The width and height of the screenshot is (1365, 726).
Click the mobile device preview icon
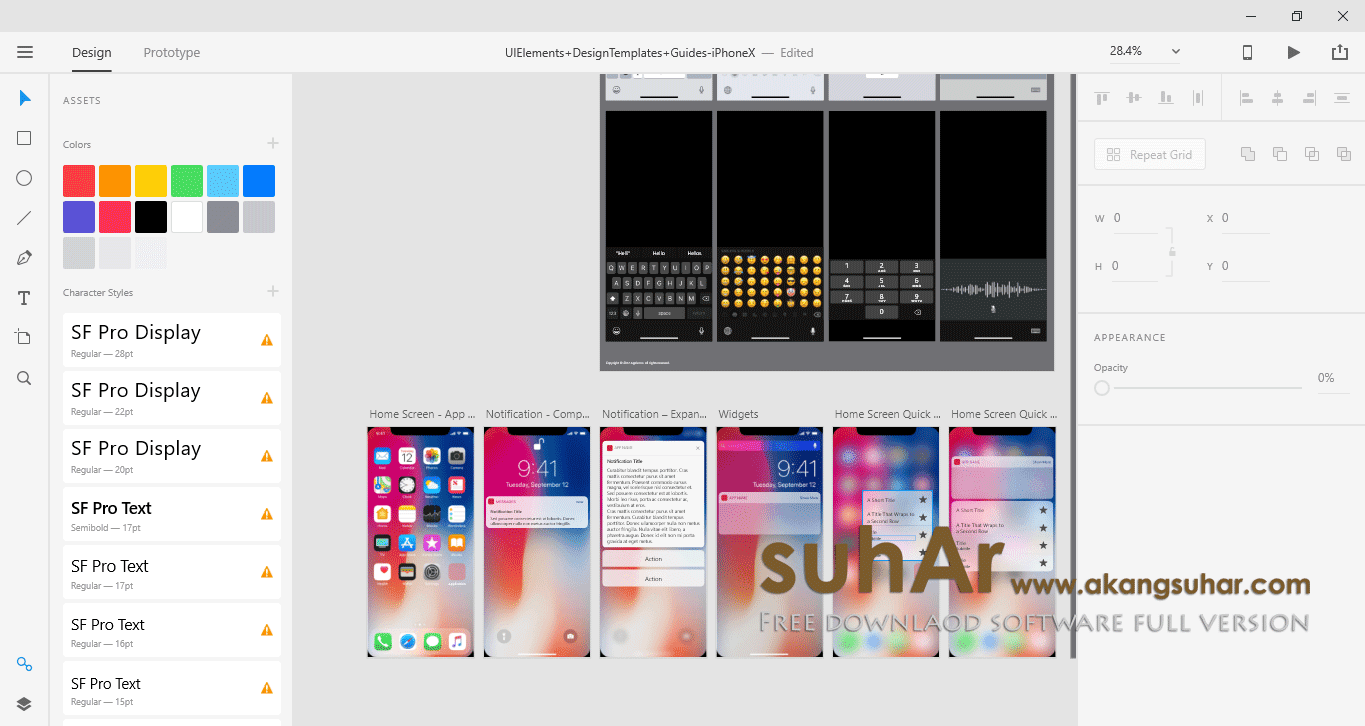(x=1247, y=52)
